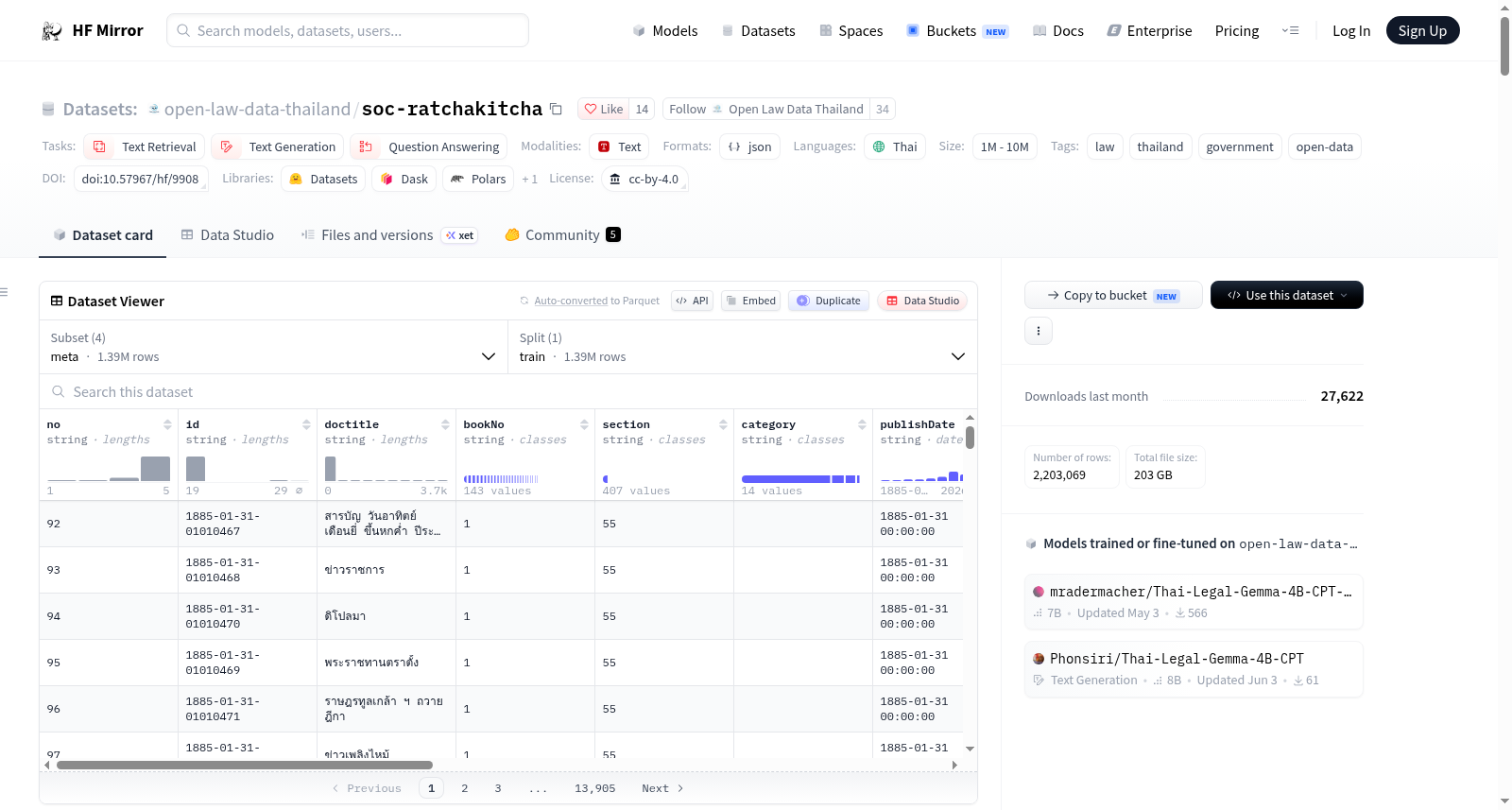
Task: Open the cc-by-4.0 license tag
Action: coord(644,180)
